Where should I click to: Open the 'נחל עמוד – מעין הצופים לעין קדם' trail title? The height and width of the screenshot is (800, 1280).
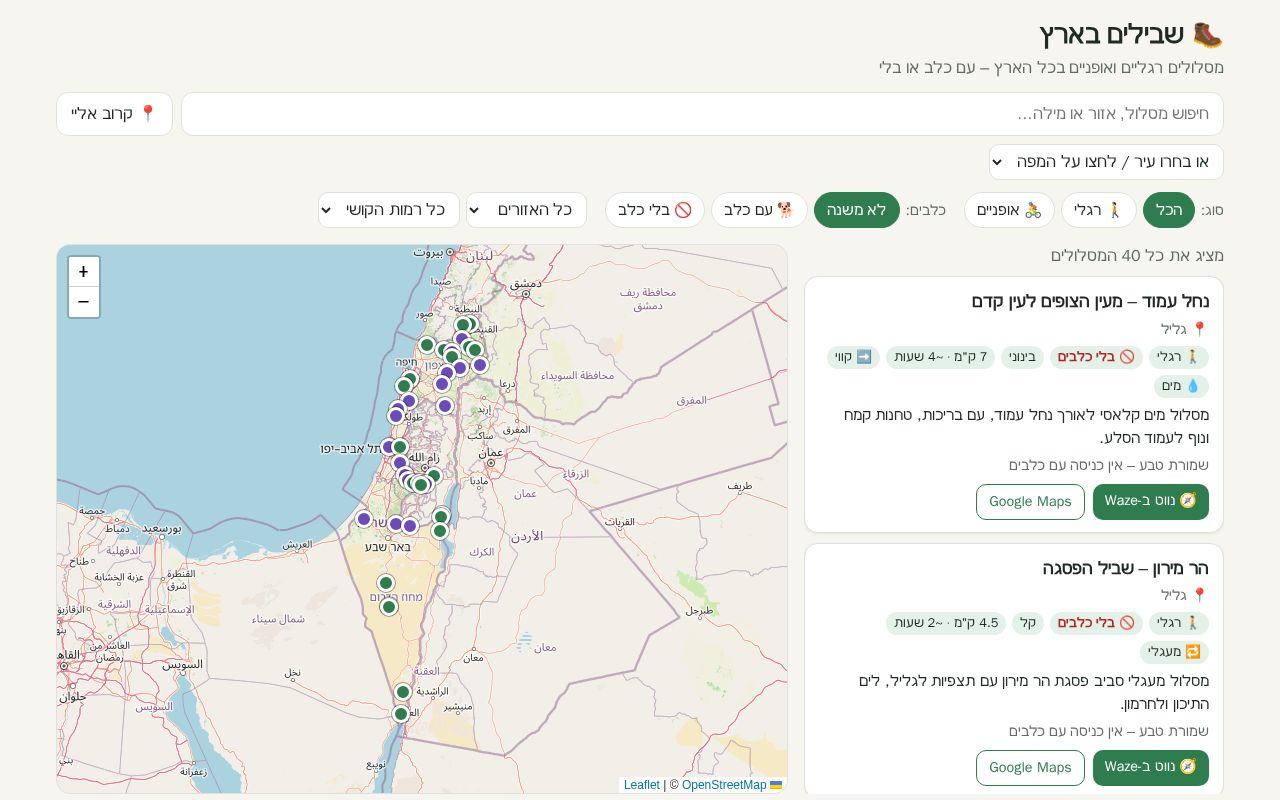pos(1090,302)
